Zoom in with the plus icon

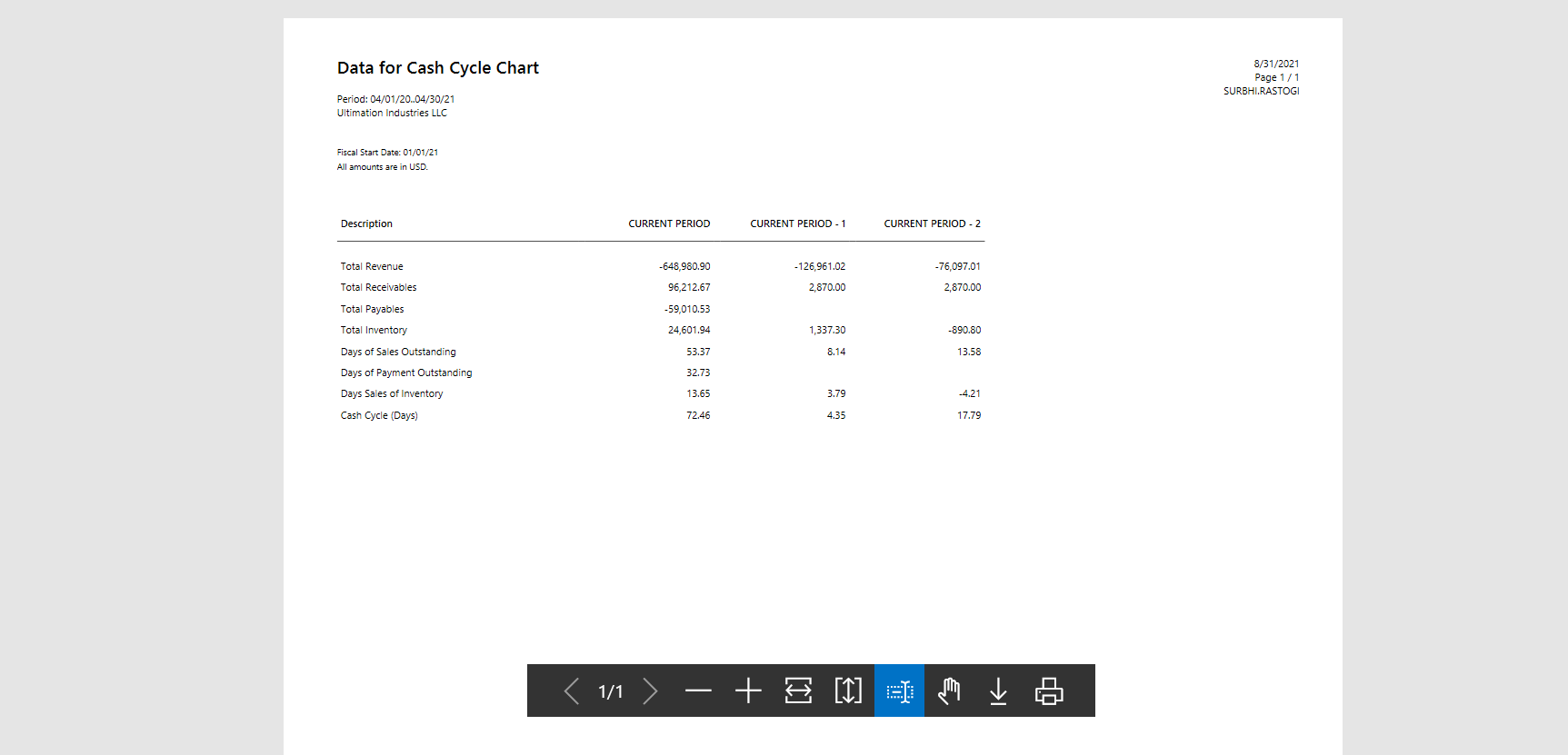point(748,691)
